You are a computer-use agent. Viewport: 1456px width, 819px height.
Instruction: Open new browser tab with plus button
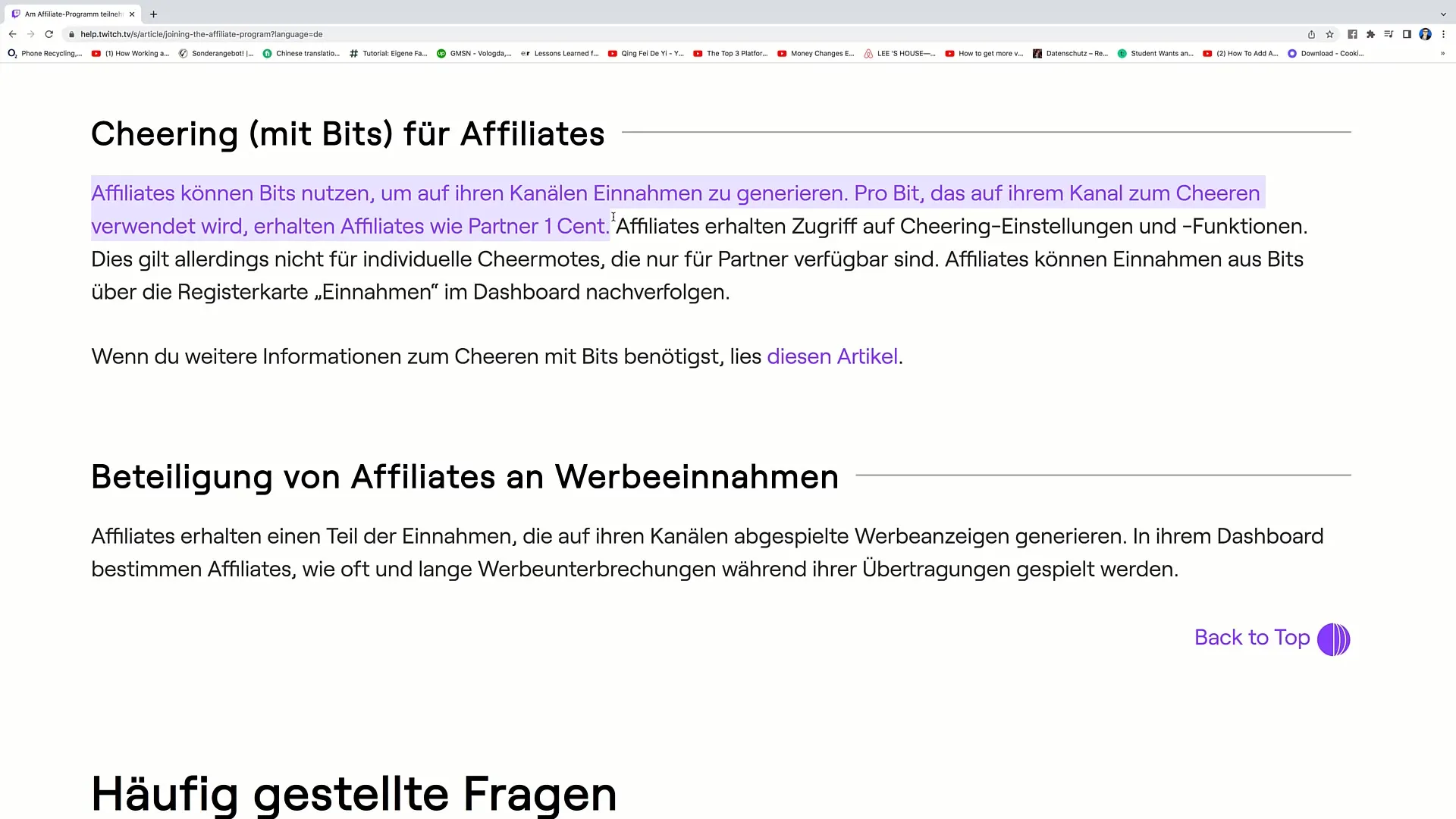(153, 14)
